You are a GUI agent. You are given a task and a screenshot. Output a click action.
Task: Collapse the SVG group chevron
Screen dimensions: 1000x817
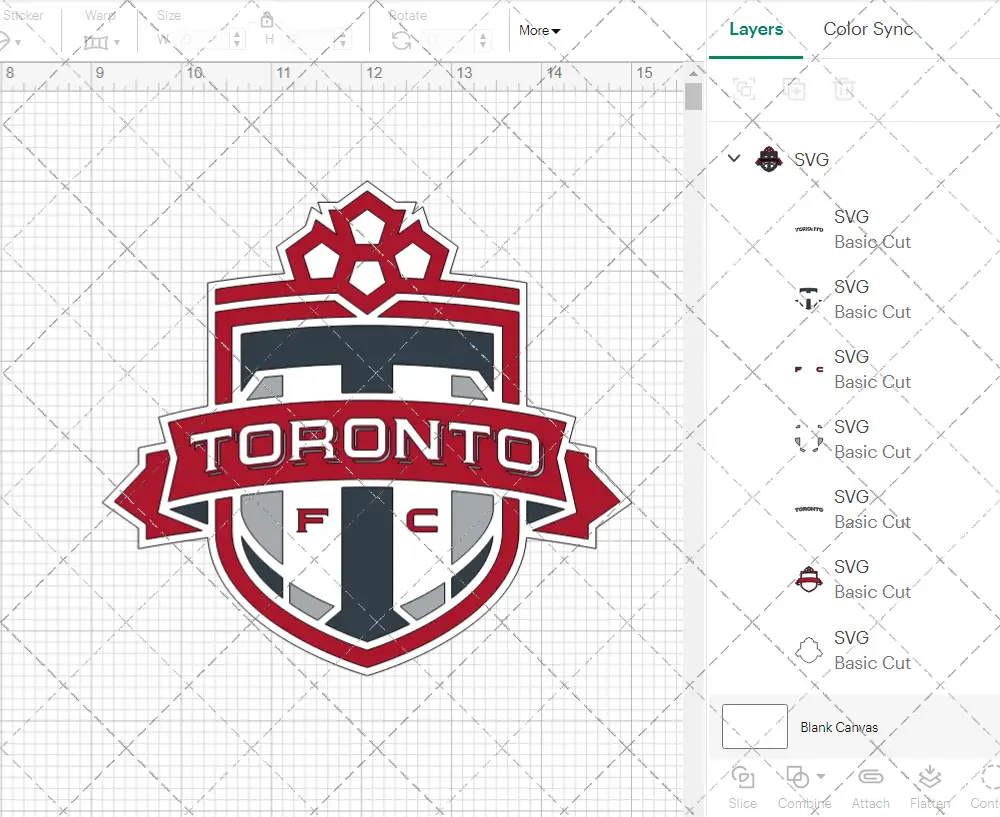click(734, 158)
